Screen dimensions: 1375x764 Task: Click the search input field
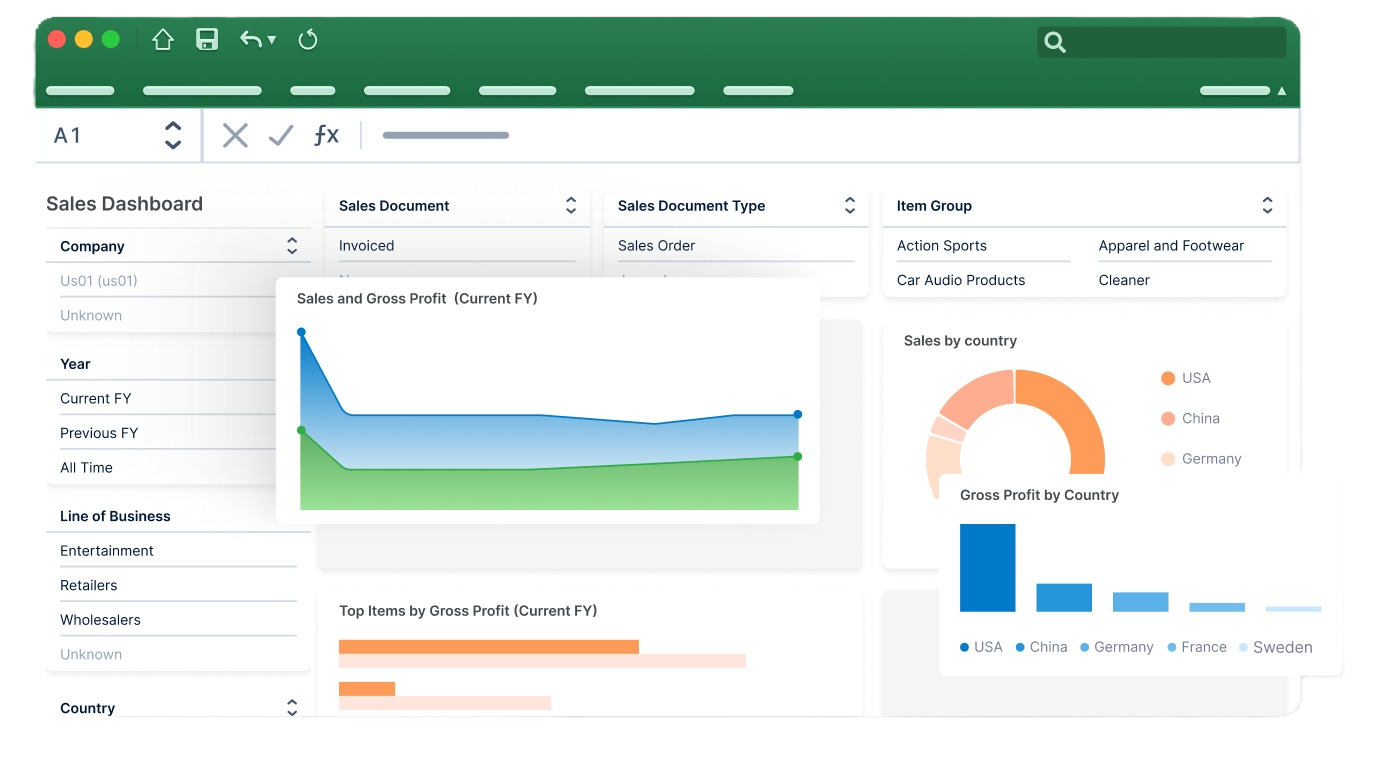1177,42
